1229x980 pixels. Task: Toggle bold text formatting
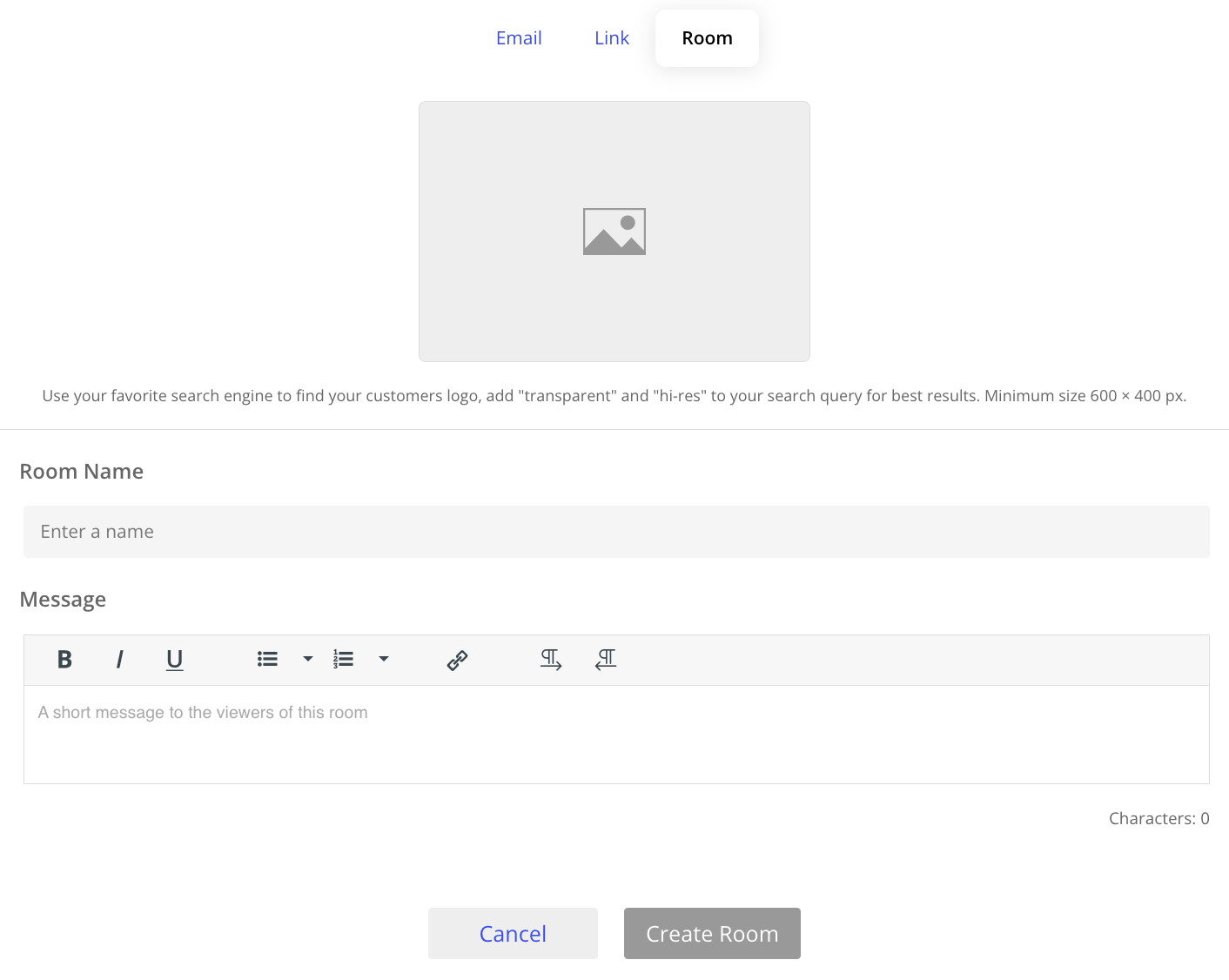[x=64, y=660]
